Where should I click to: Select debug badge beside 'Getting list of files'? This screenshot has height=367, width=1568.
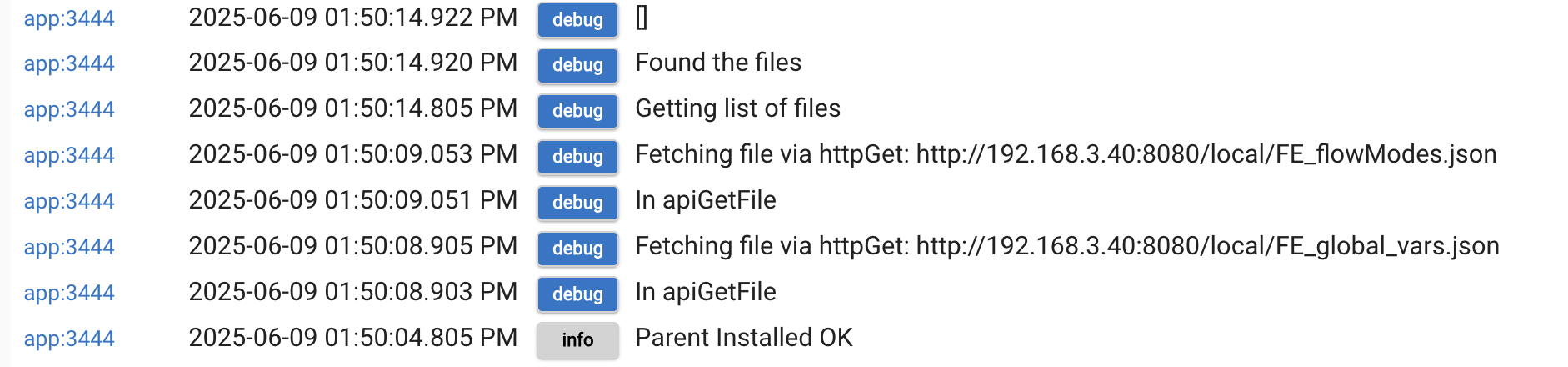(x=577, y=111)
